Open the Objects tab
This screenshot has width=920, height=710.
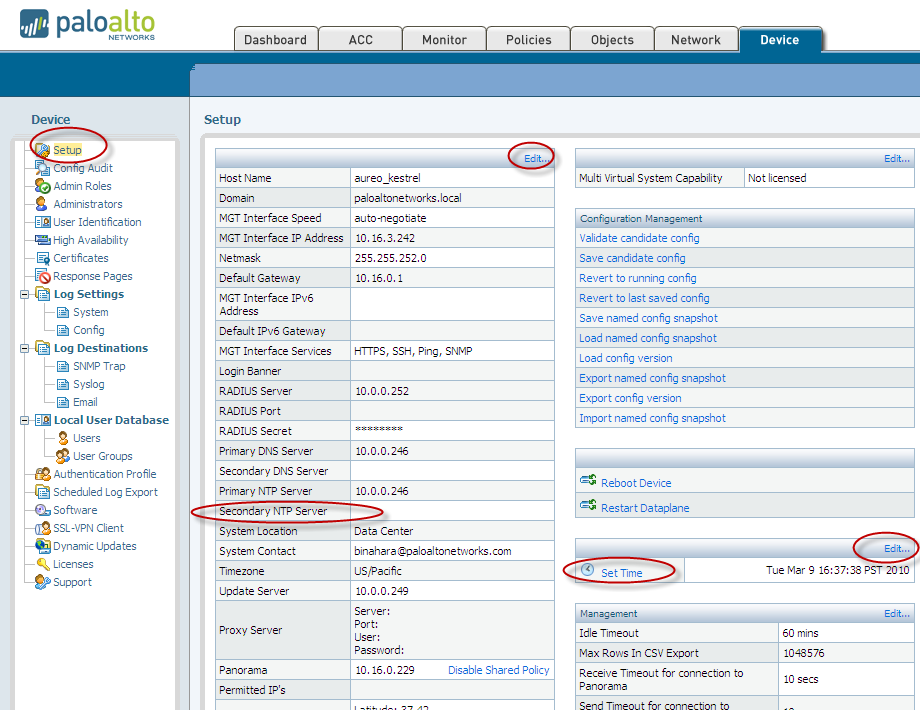coord(612,39)
